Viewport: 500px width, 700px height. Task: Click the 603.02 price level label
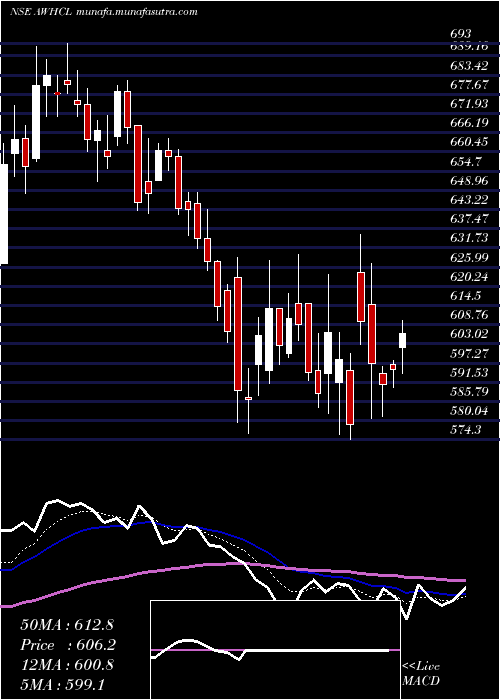(x=469, y=334)
